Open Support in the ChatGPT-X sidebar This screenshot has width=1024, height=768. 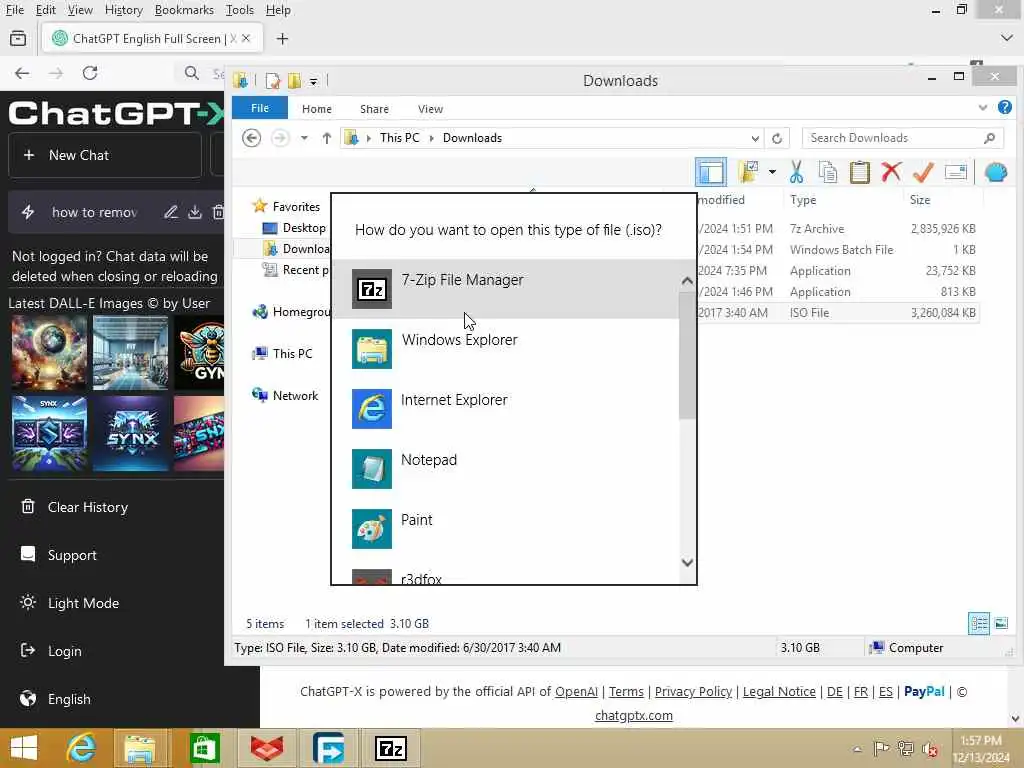click(59, 555)
